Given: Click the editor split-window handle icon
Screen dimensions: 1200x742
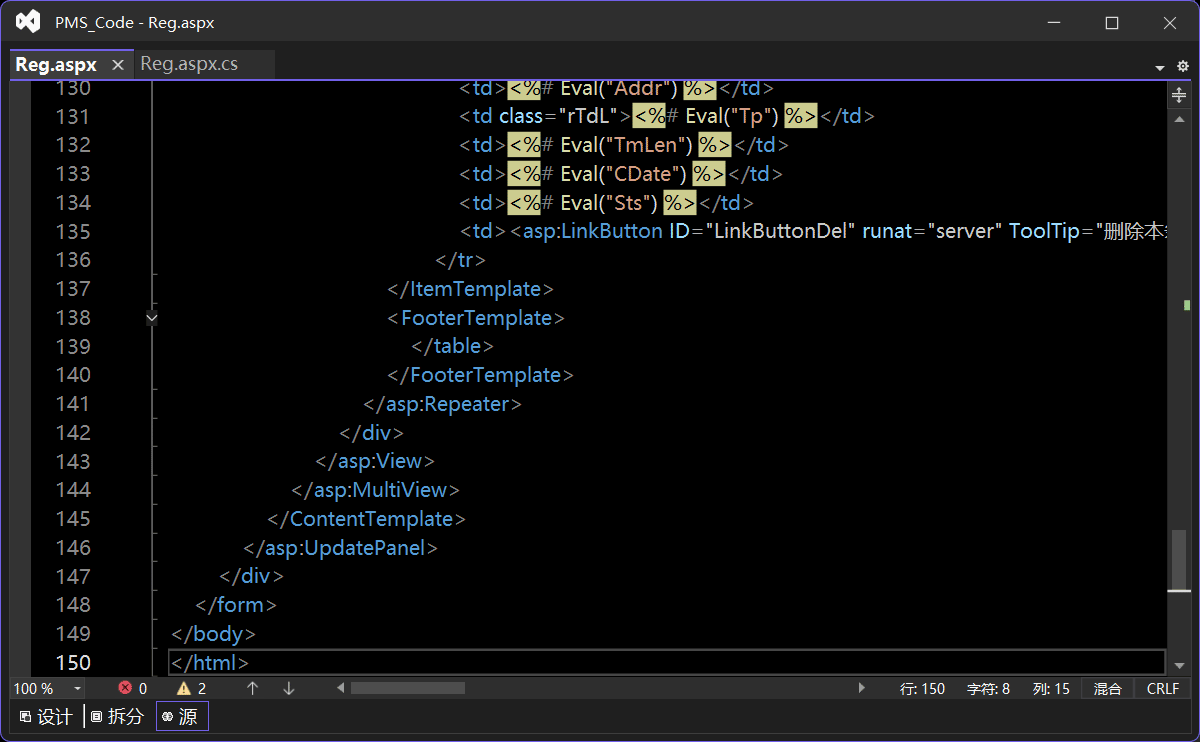Looking at the screenshot, I should pyautogui.click(x=1179, y=95).
